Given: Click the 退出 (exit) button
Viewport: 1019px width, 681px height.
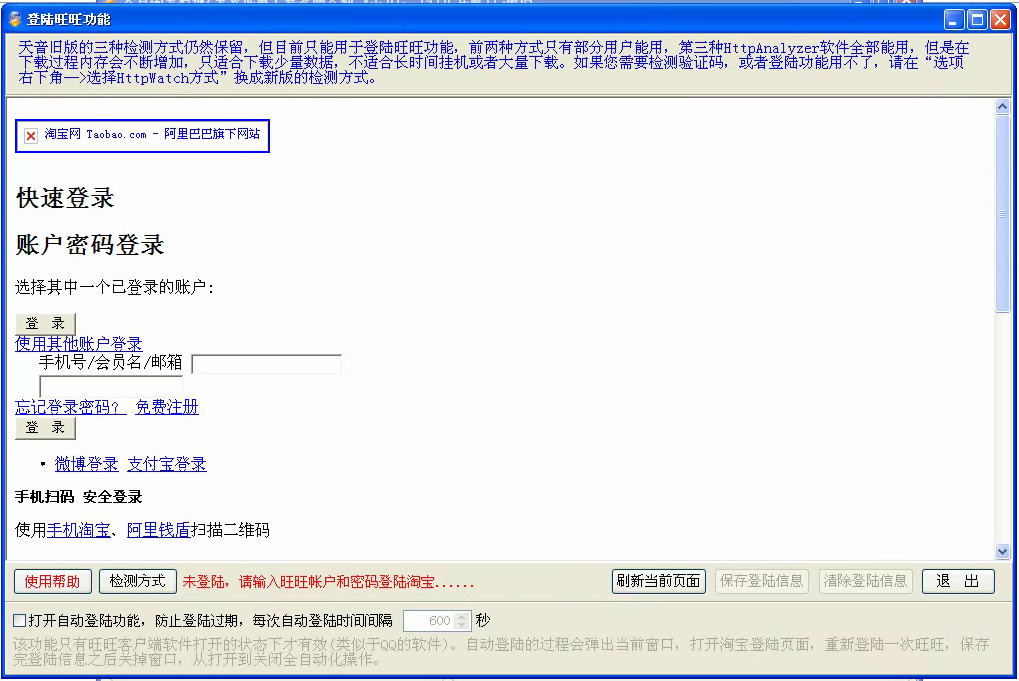Looking at the screenshot, I should point(957,581).
